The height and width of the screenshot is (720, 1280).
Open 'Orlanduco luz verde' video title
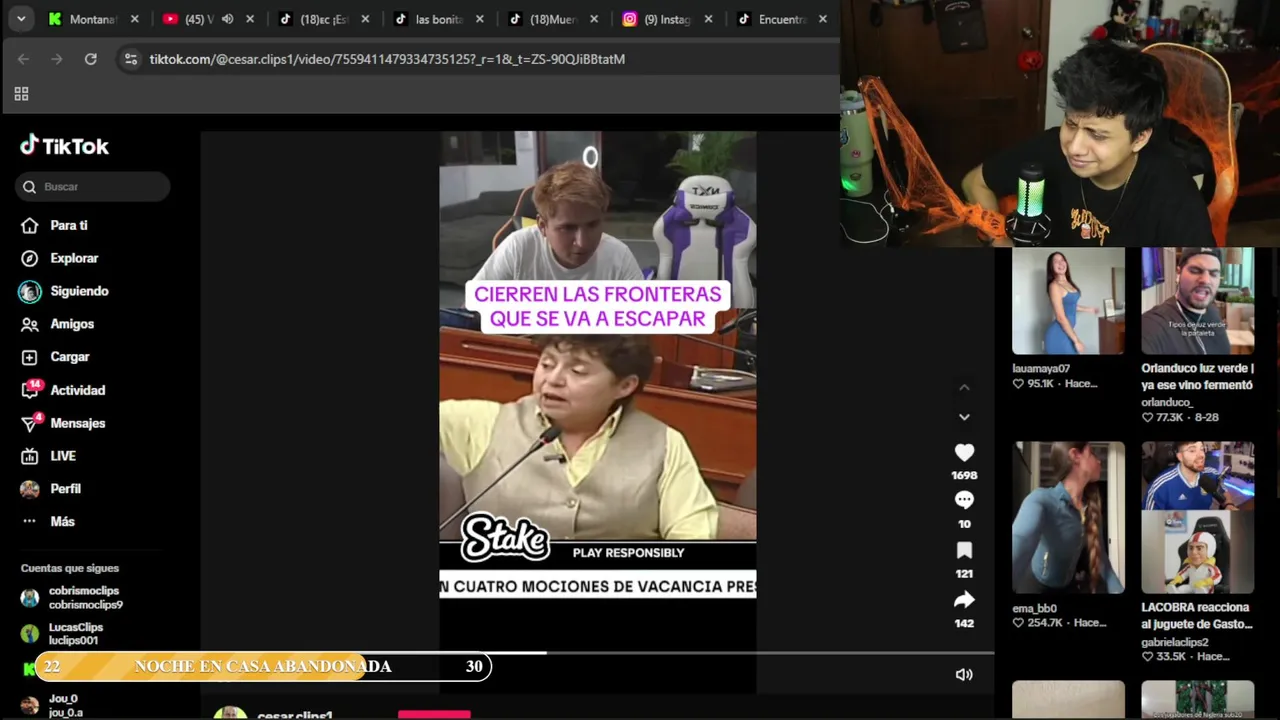(1197, 376)
